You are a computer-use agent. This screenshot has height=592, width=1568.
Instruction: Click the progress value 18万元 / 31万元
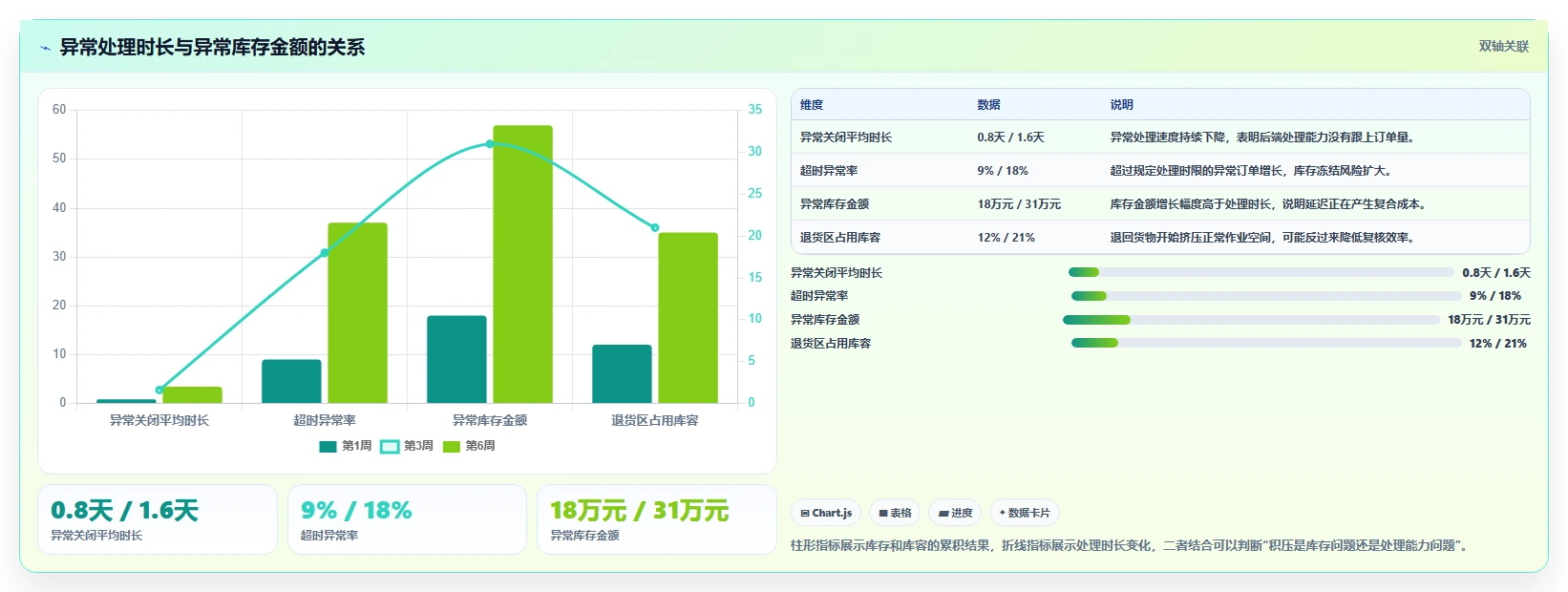coord(1489,320)
